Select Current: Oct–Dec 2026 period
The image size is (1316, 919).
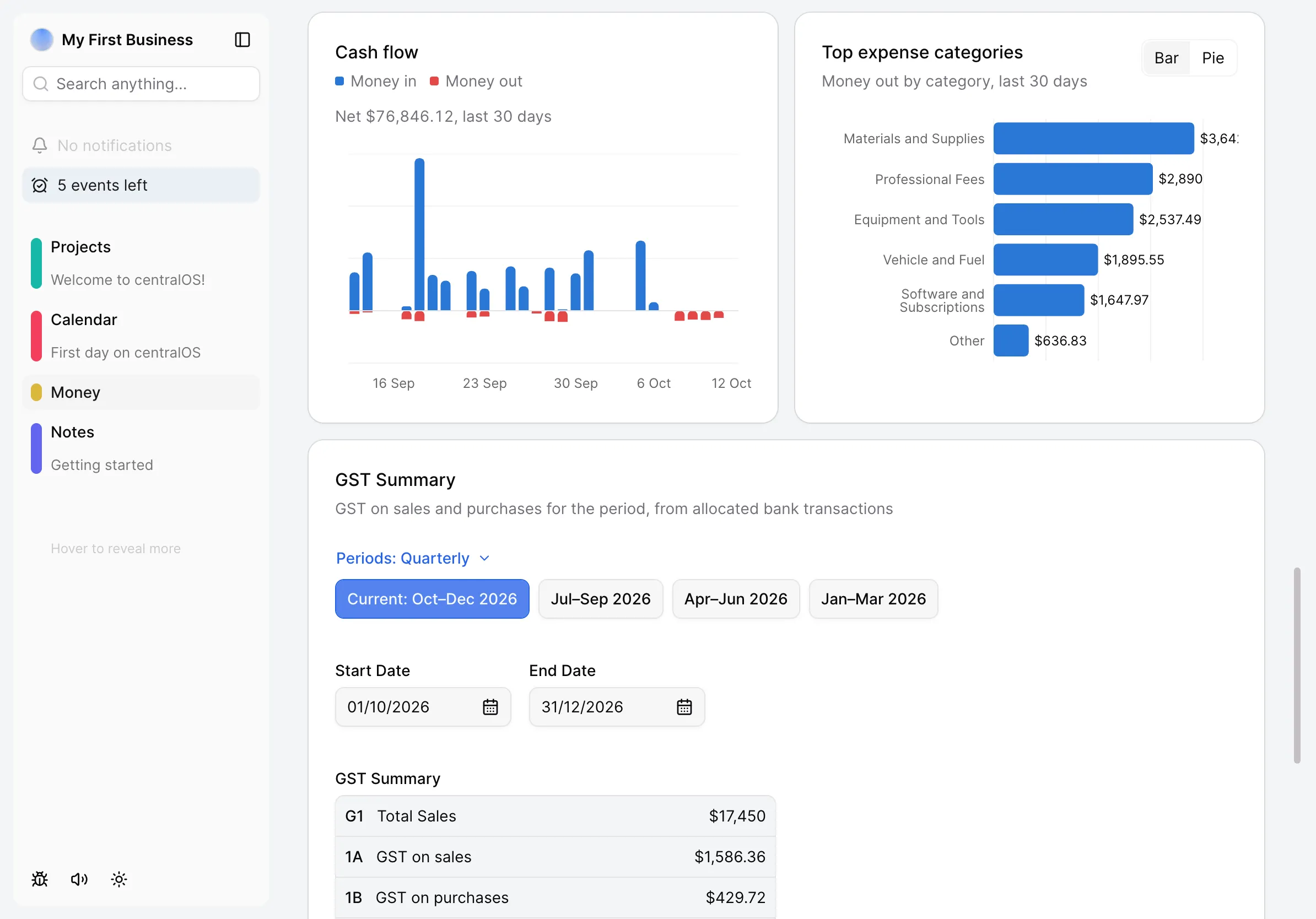click(x=432, y=599)
